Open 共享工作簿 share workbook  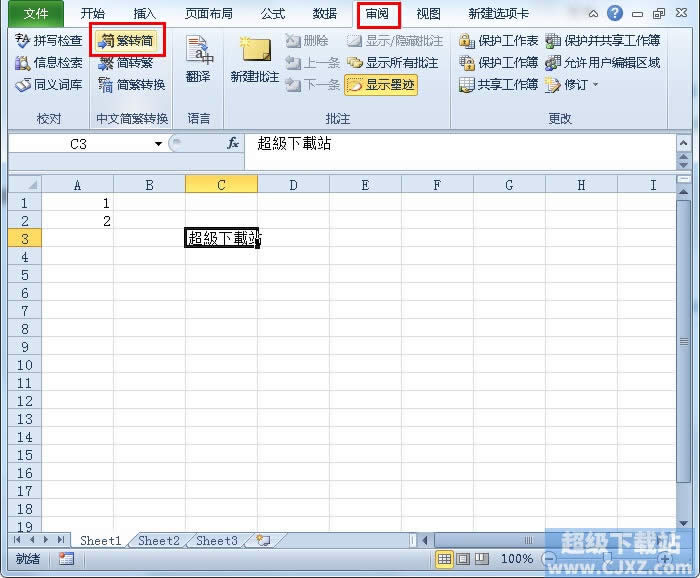467,85
